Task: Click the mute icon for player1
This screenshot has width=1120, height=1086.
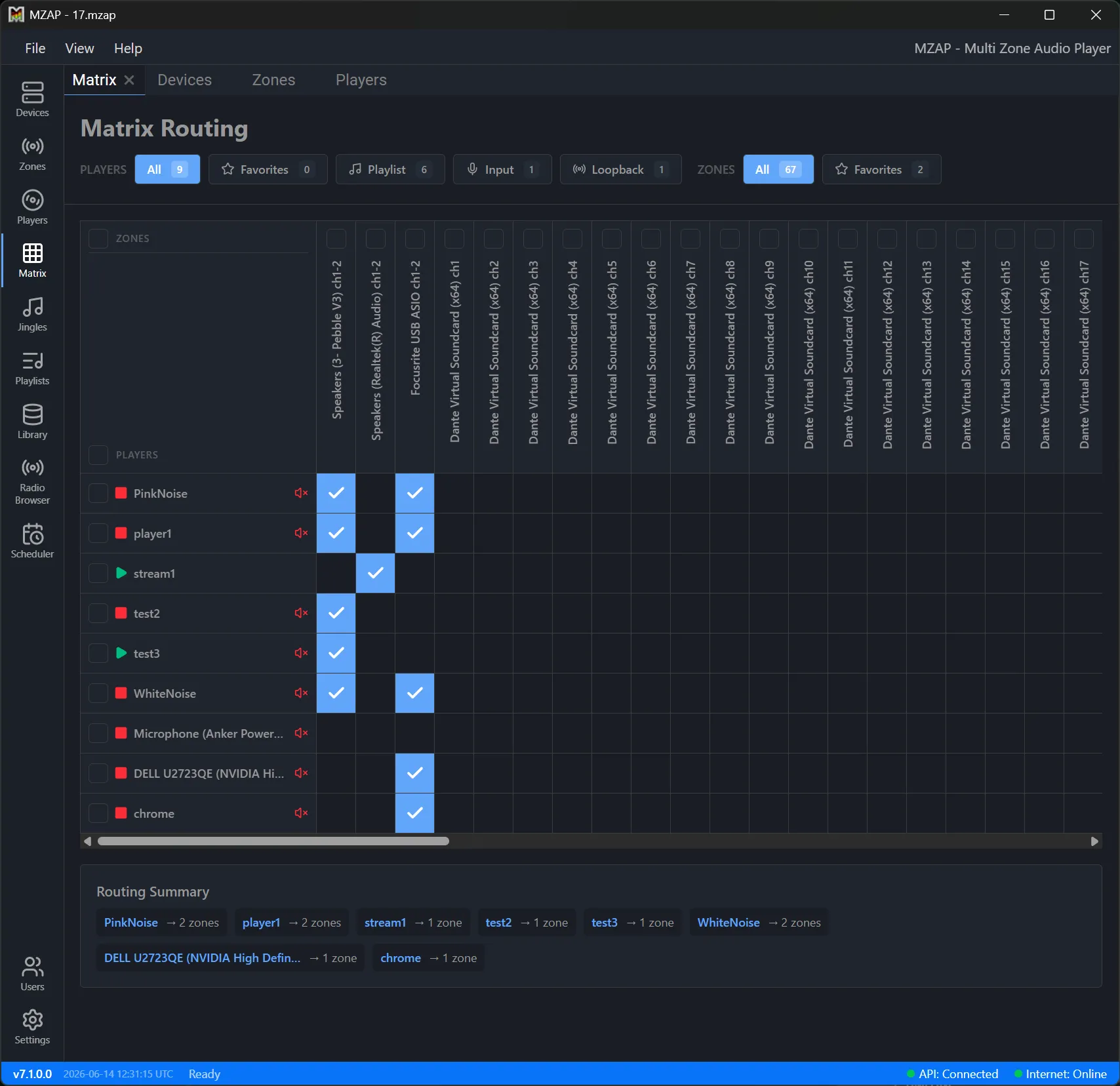Action: pyautogui.click(x=301, y=533)
